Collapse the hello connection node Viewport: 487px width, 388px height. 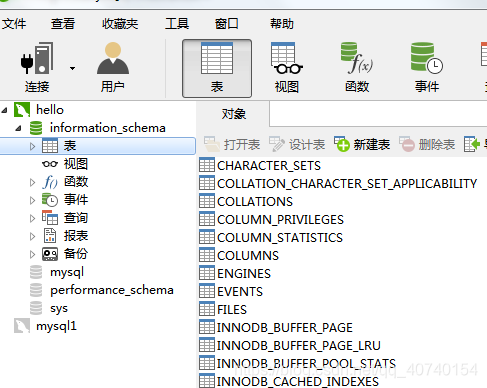coord(5,110)
